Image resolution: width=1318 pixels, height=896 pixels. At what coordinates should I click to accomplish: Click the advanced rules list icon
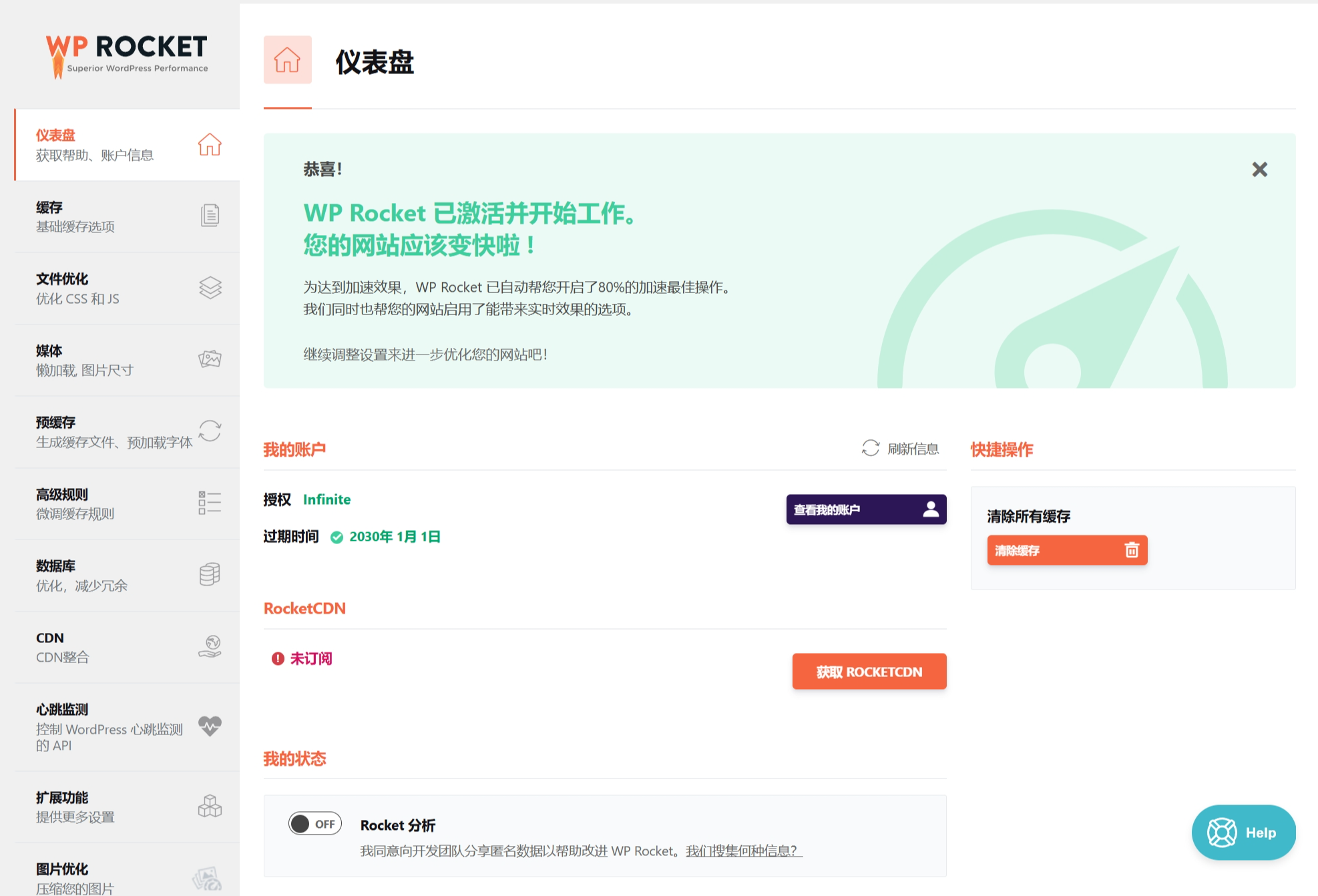tap(210, 503)
